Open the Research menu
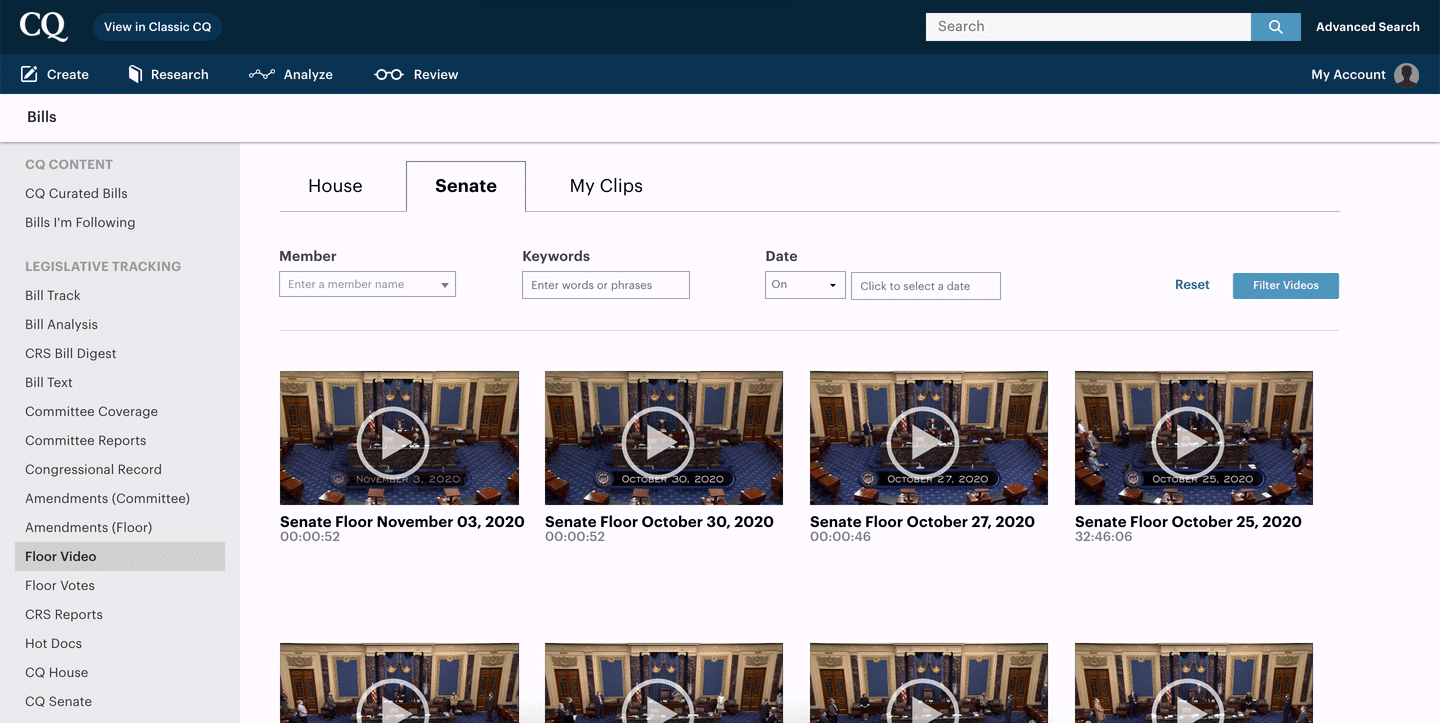This screenshot has height=723, width=1440. pos(168,74)
